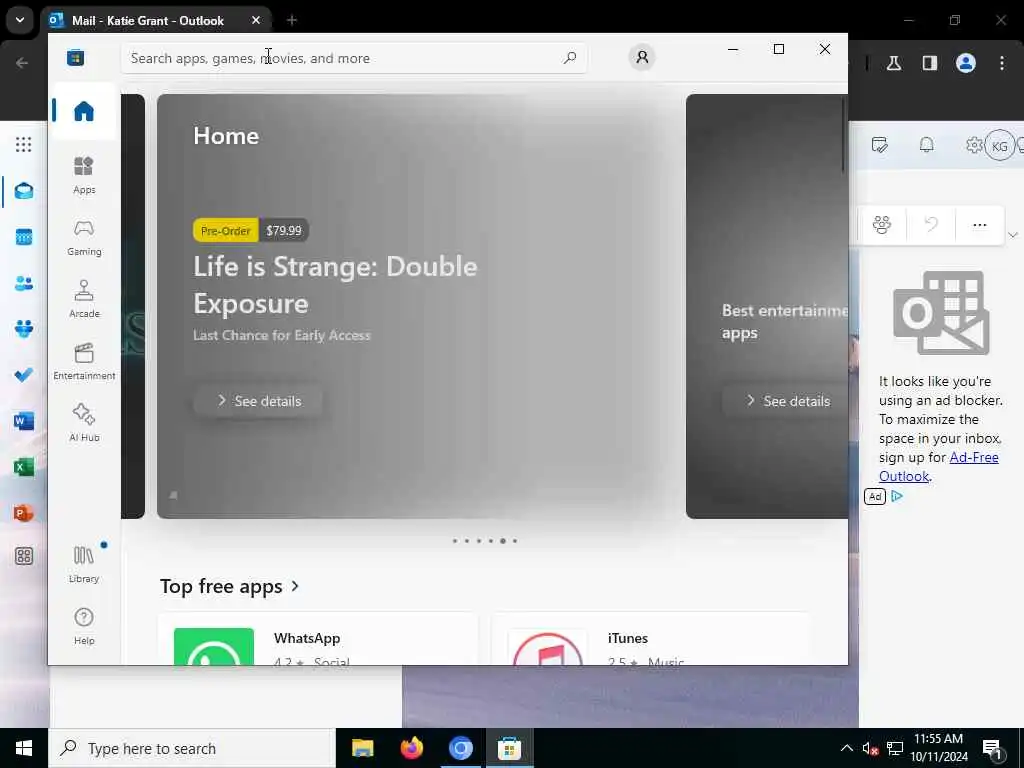Open the AI Hub section
Image resolution: width=1024 pixels, height=768 pixels.
pos(84,423)
